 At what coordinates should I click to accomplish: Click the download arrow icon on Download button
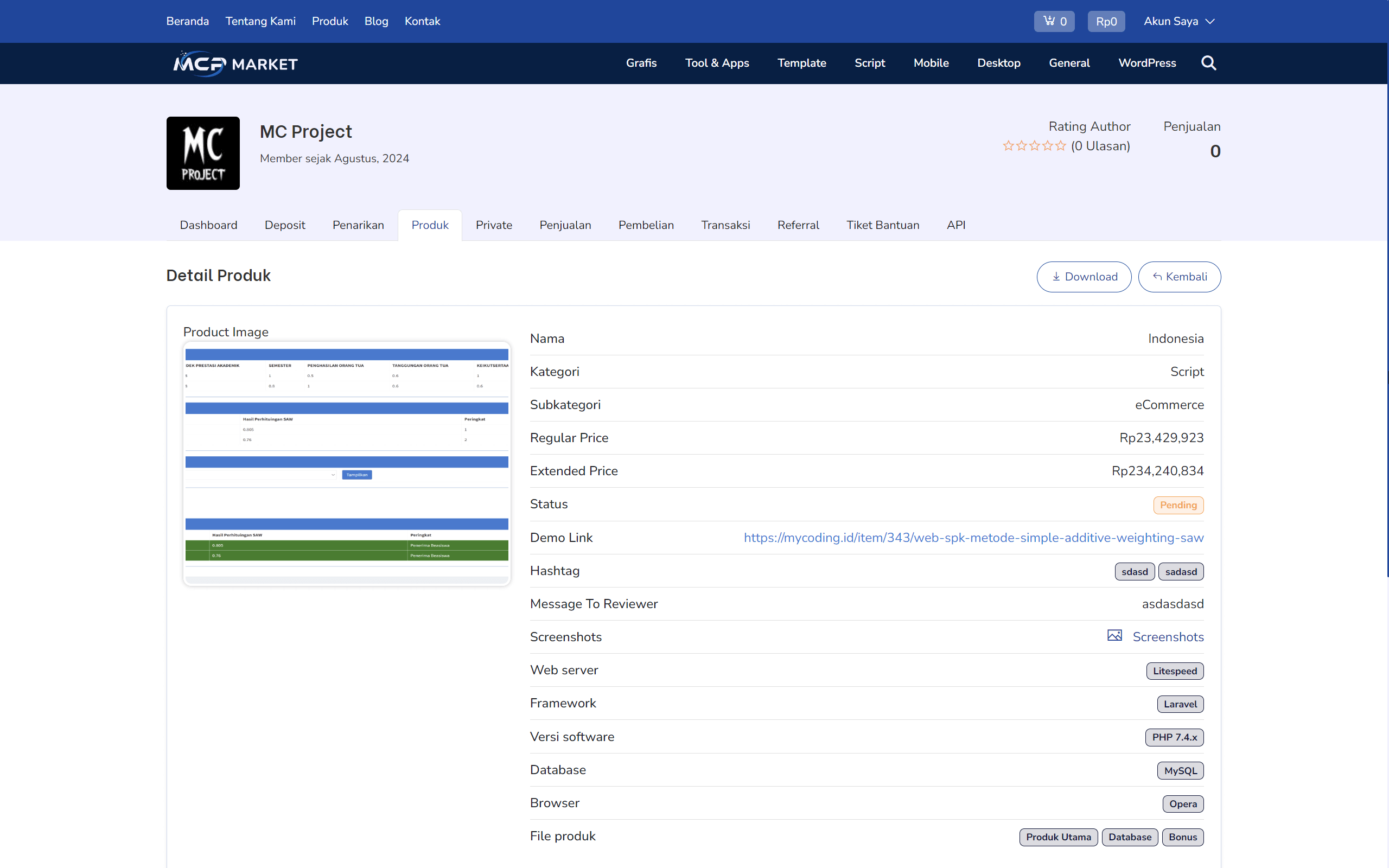1057,276
